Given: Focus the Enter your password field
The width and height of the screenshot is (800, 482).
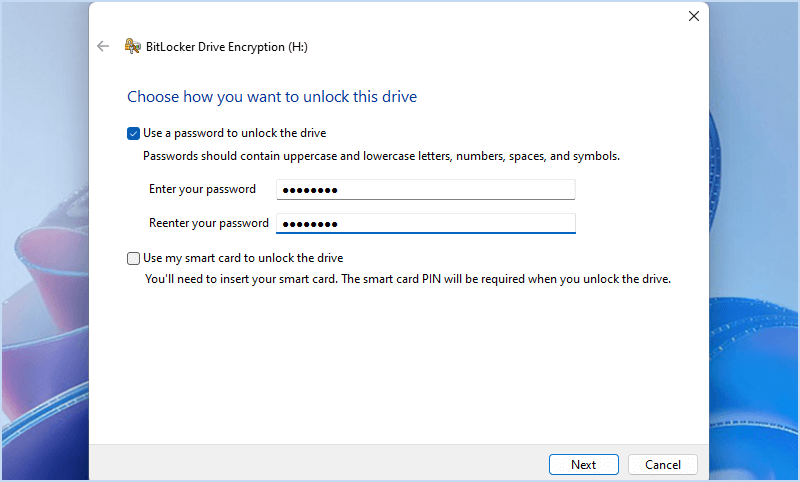Looking at the screenshot, I should click(425, 190).
